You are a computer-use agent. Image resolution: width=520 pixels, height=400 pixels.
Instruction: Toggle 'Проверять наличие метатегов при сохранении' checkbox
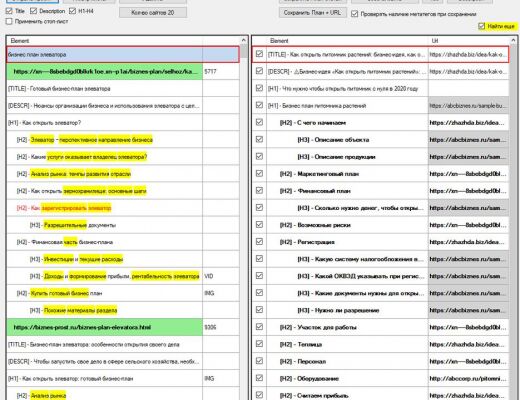pyautogui.click(x=355, y=14)
